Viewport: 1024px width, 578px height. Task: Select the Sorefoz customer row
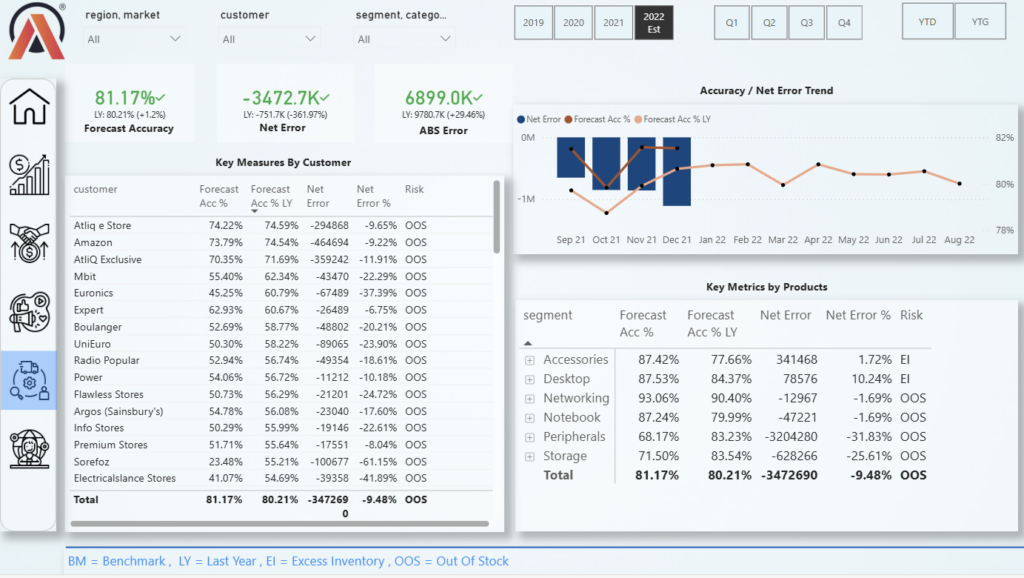point(250,462)
